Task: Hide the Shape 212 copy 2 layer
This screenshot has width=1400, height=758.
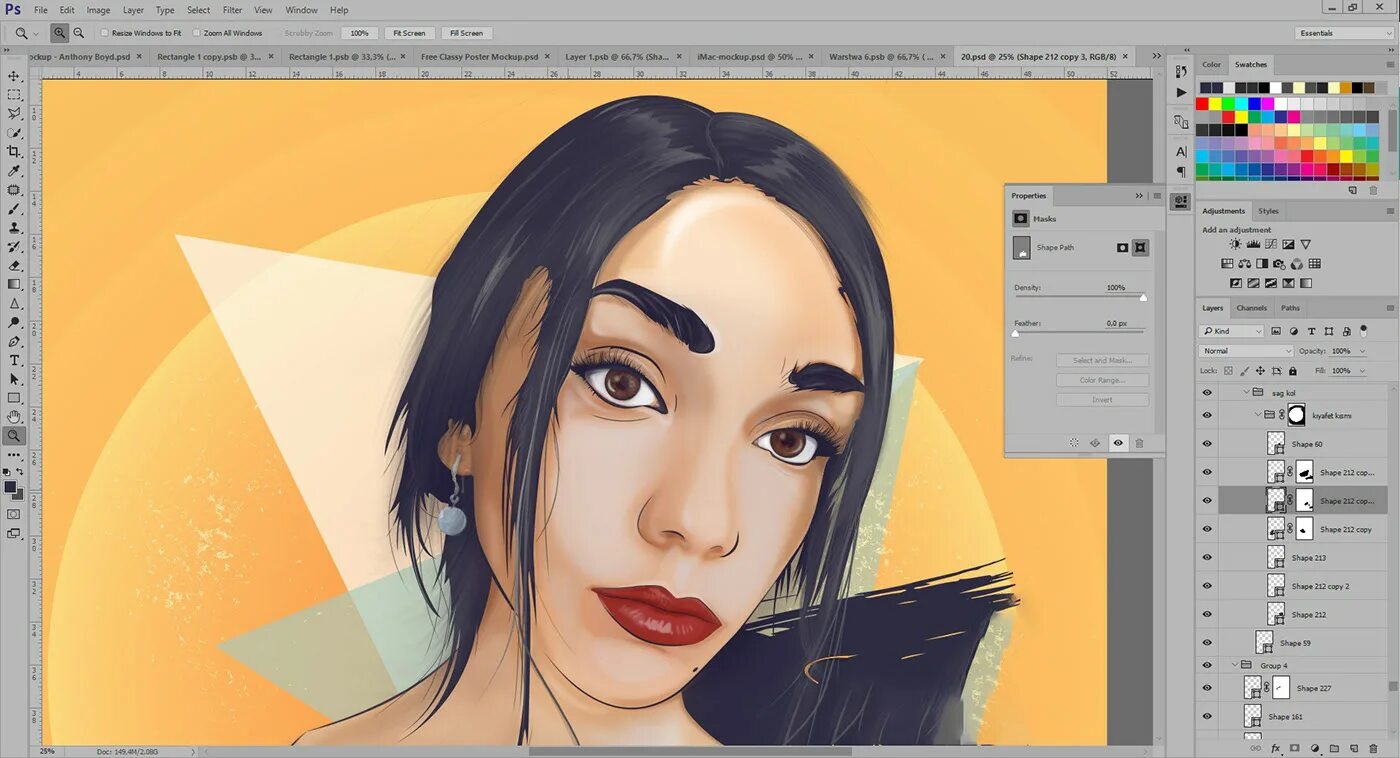Action: [1207, 586]
